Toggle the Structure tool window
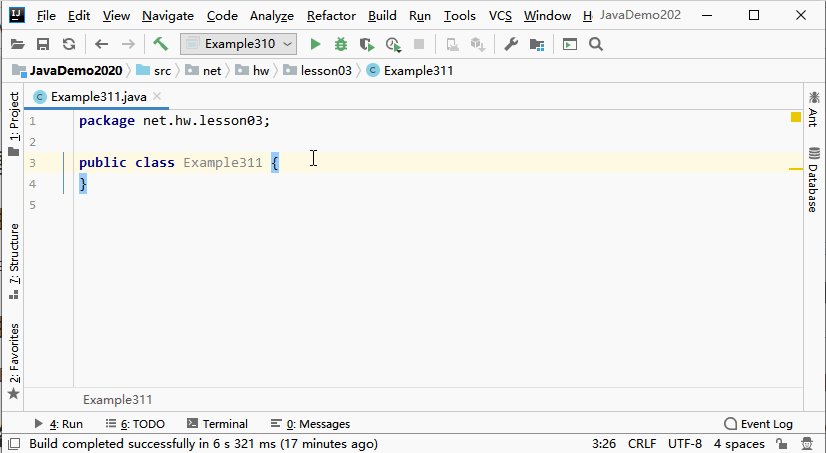Image resolution: width=826 pixels, height=453 pixels. click(14, 261)
